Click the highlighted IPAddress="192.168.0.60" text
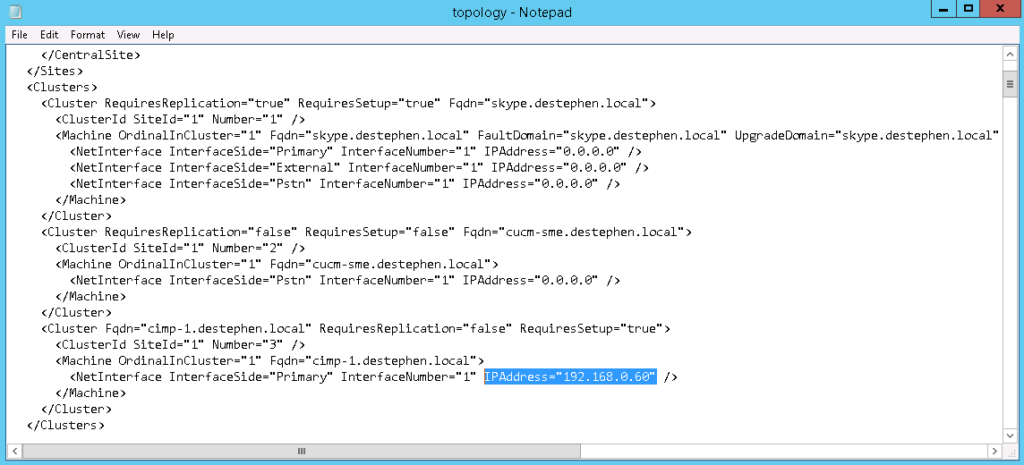Viewport: 1024px width, 465px height. coord(569,377)
